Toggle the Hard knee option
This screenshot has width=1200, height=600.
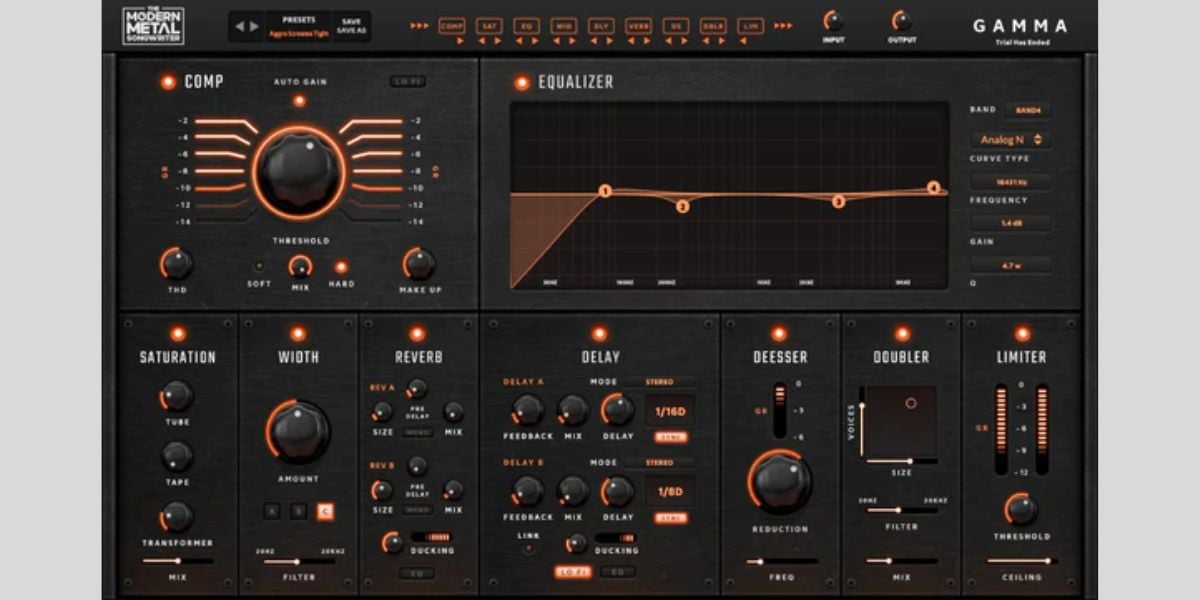click(x=341, y=266)
